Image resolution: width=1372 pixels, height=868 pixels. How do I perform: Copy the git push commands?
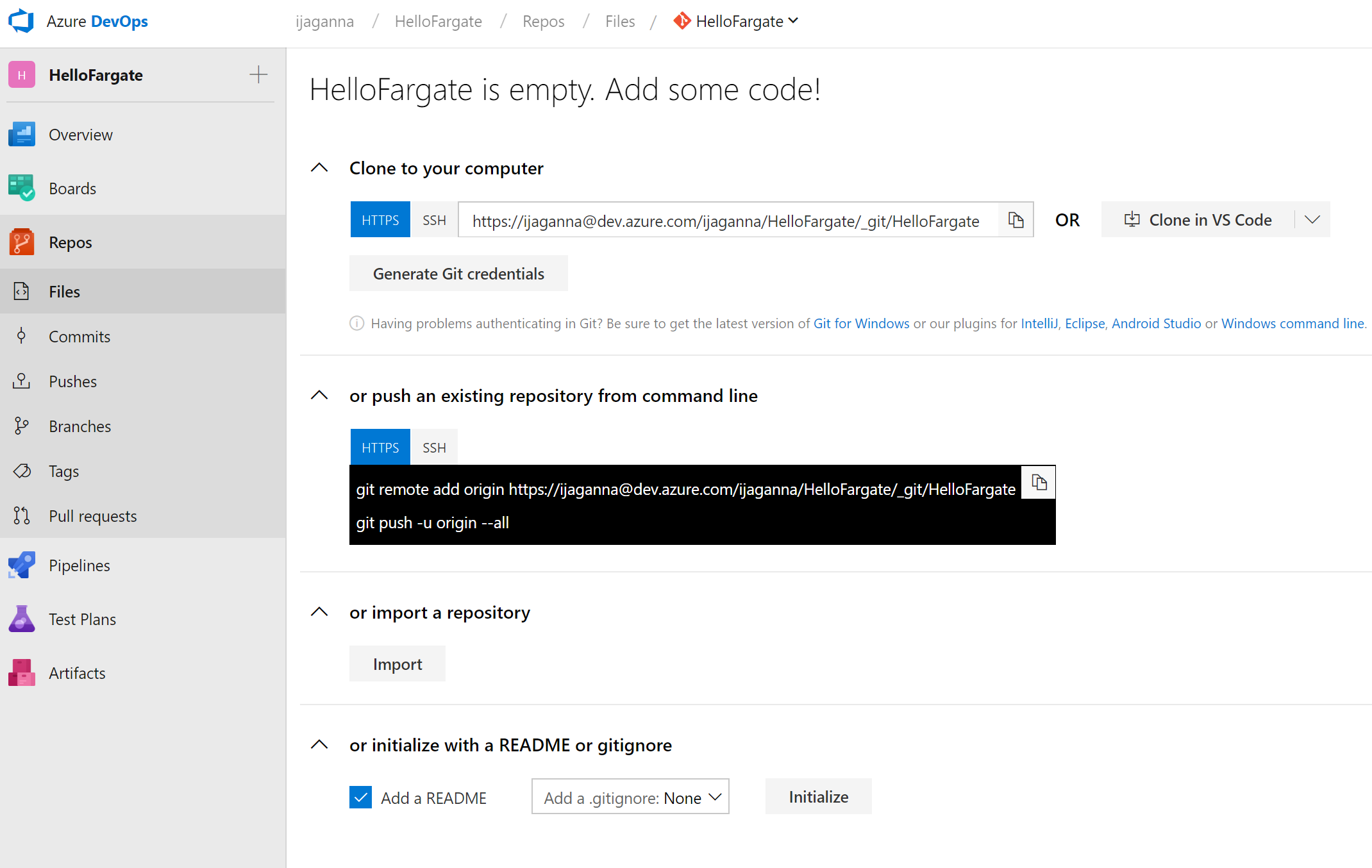(x=1039, y=482)
